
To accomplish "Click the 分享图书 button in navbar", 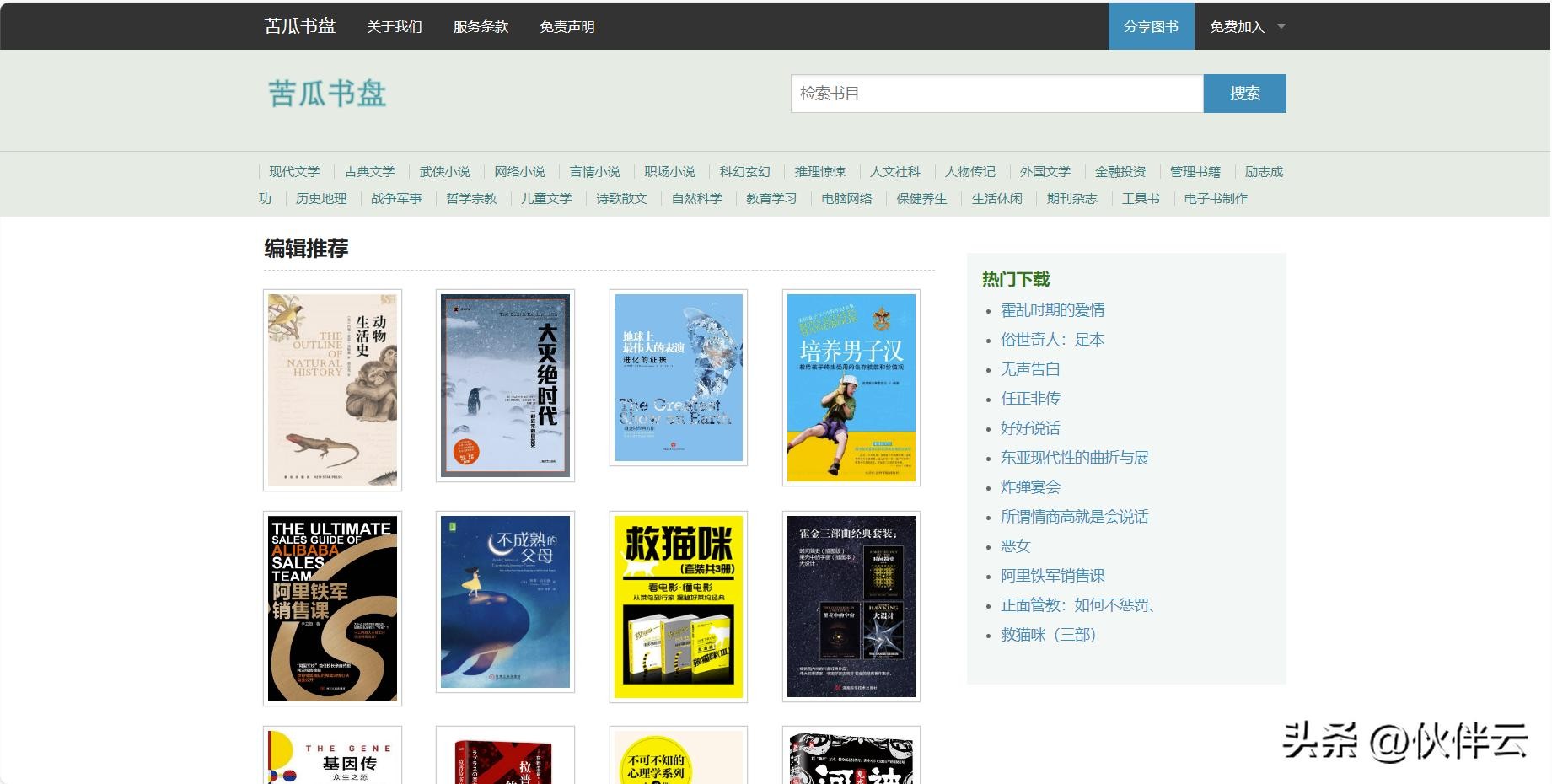I will tap(1151, 26).
